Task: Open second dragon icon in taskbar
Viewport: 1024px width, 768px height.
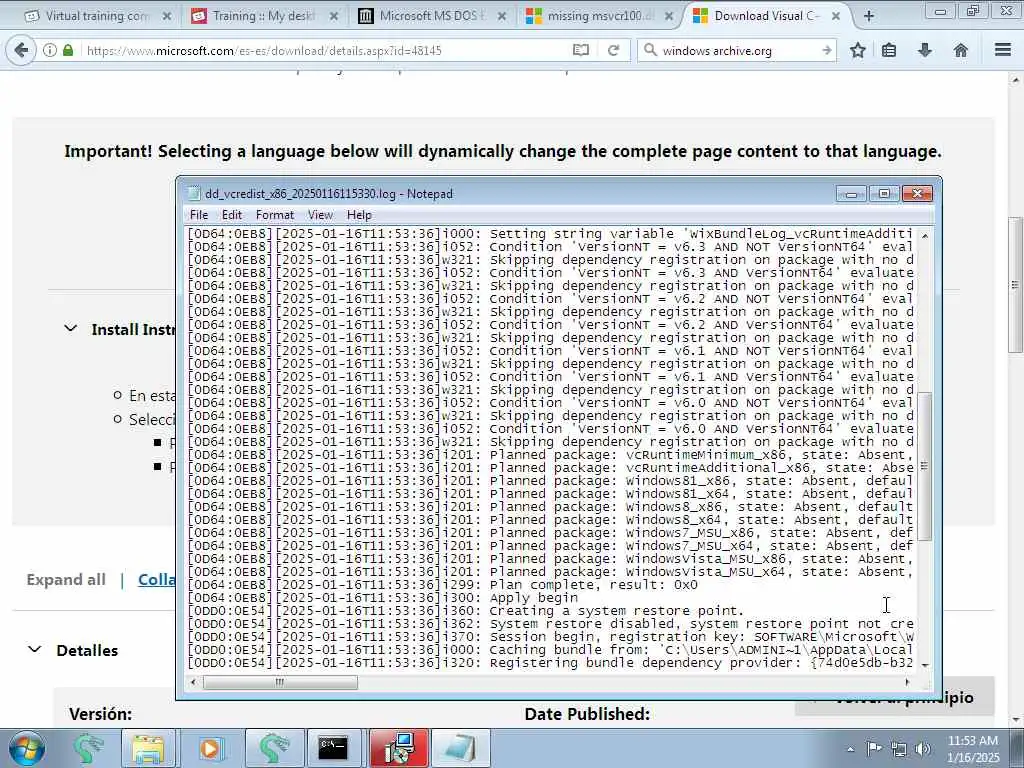Action: [274, 748]
